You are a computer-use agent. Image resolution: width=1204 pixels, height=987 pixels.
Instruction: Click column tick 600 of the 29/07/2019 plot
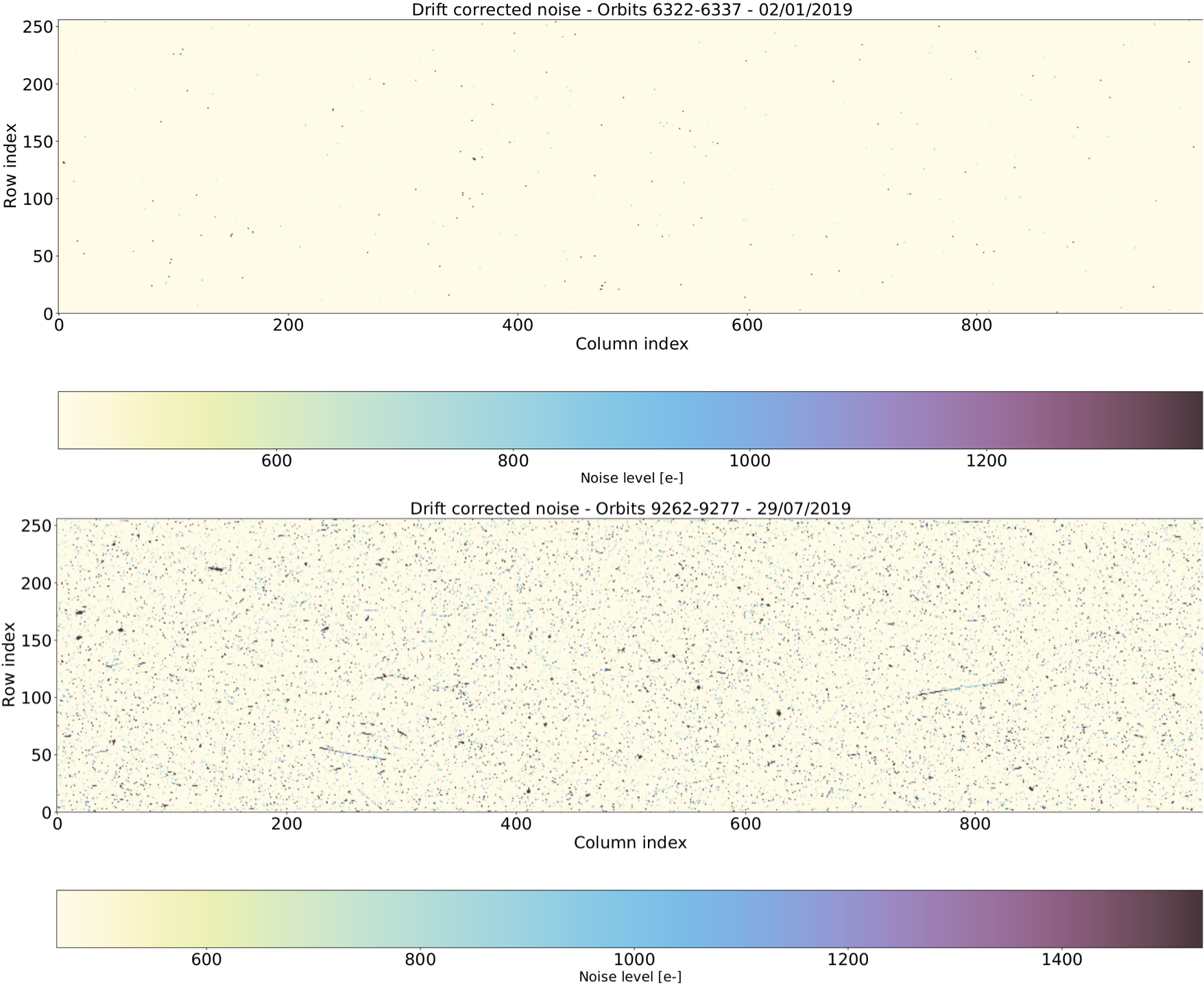[x=745, y=825]
